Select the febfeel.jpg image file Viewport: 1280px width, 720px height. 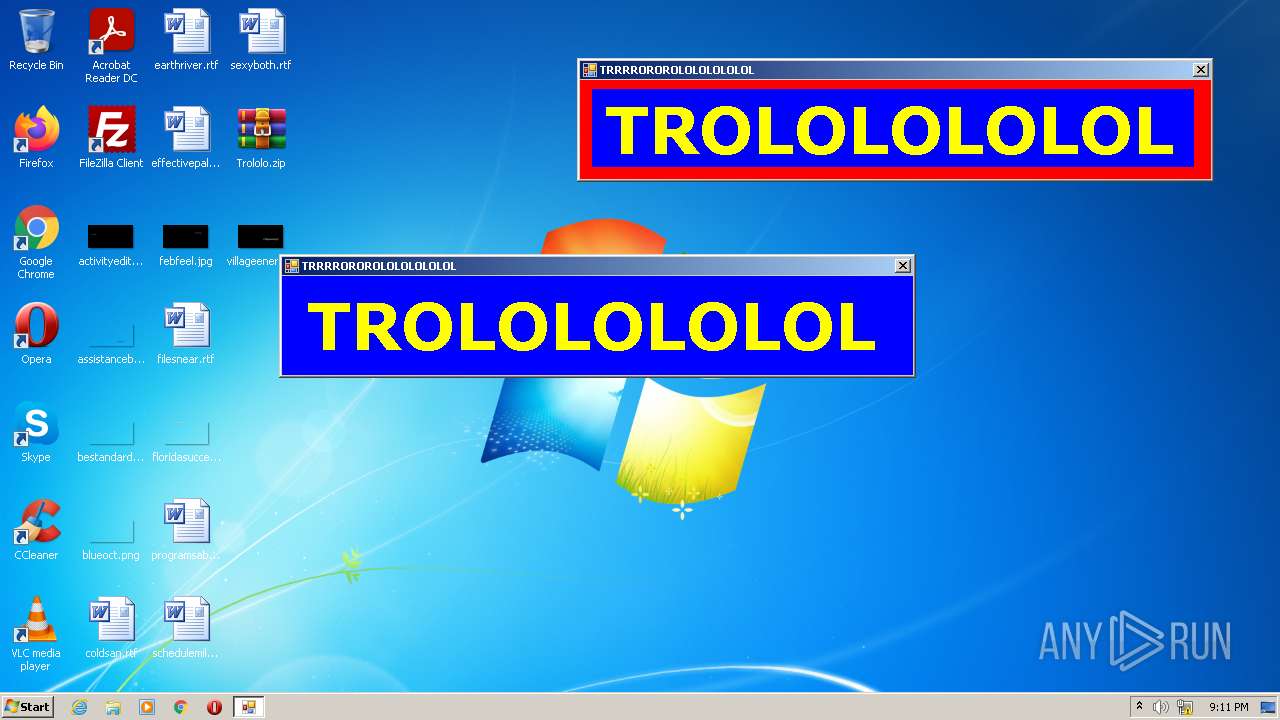coord(186,245)
